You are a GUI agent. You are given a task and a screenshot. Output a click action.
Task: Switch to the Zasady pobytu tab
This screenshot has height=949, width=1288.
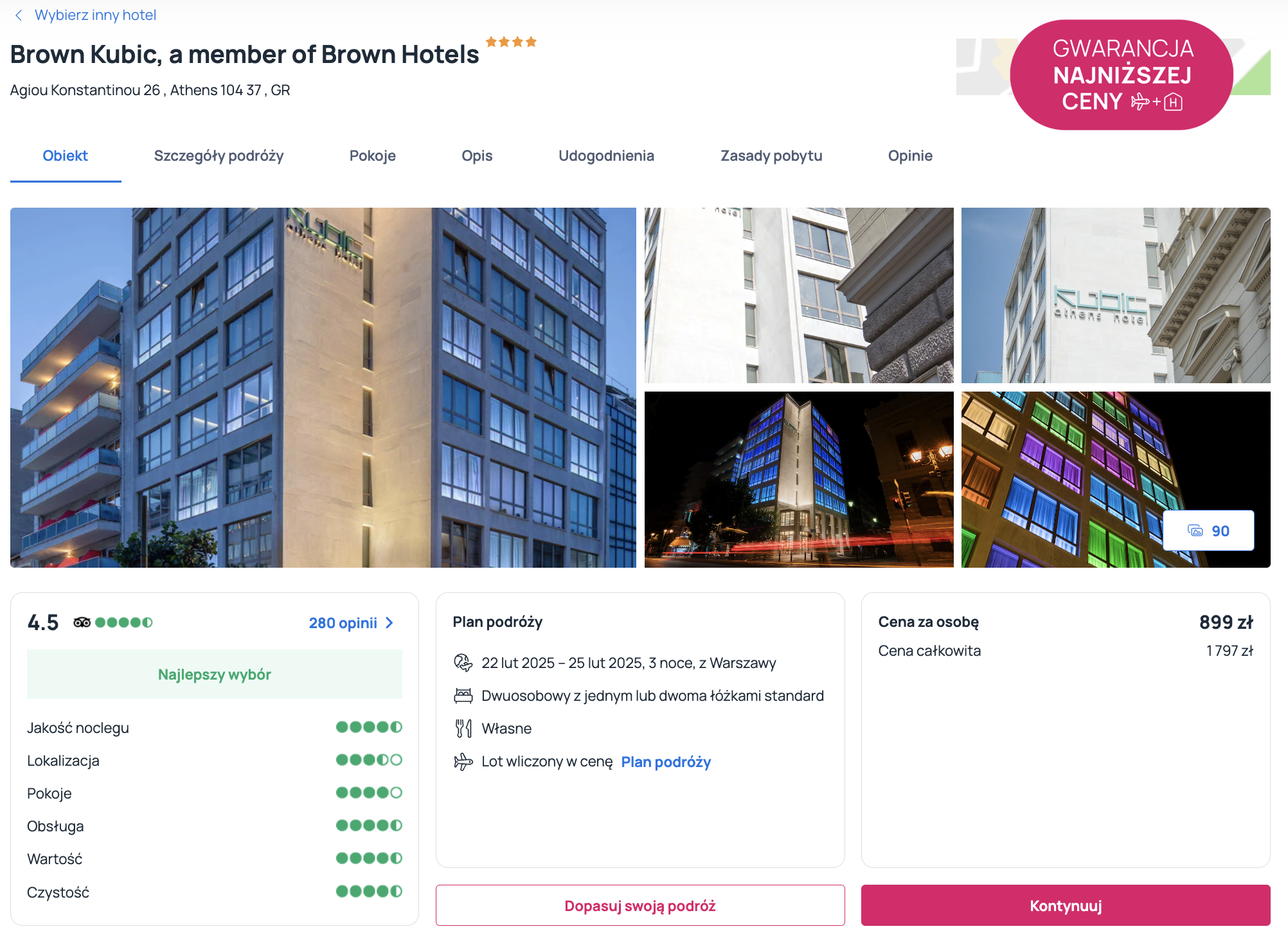coord(771,156)
